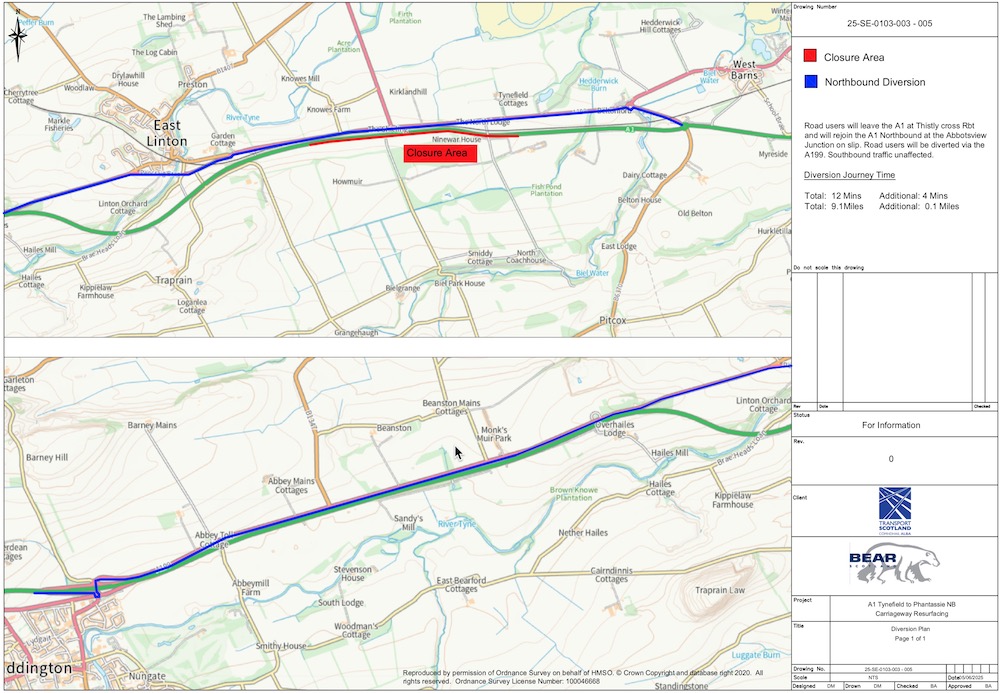
Task: Click the East Linton town label
Action: coord(167,133)
